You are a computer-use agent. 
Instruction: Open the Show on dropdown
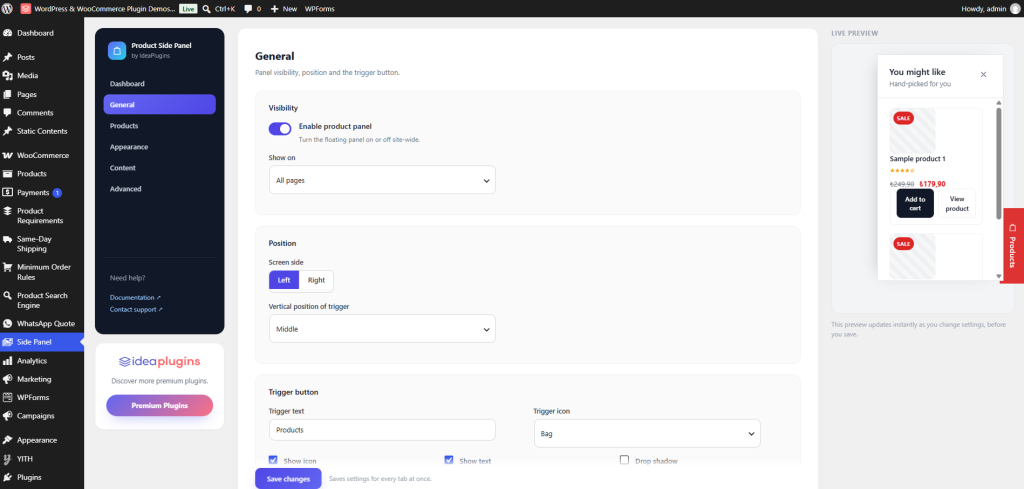pyautogui.click(x=382, y=180)
